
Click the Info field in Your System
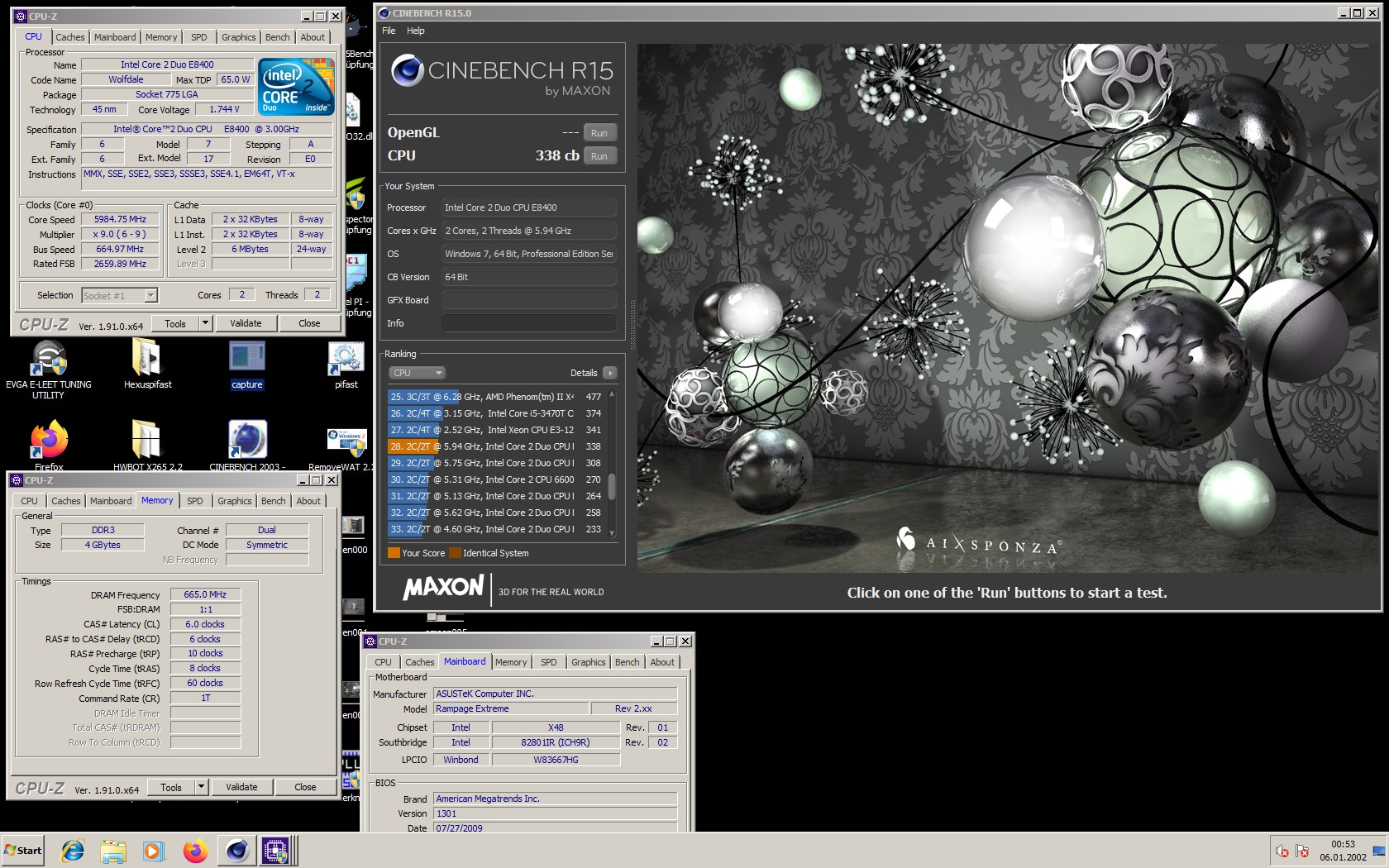click(x=529, y=323)
